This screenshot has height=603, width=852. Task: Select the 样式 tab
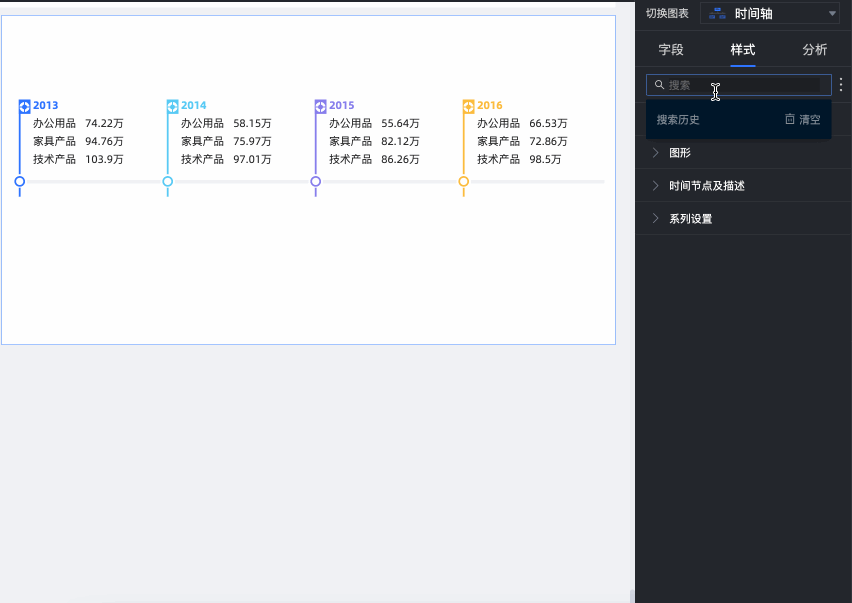coord(743,49)
